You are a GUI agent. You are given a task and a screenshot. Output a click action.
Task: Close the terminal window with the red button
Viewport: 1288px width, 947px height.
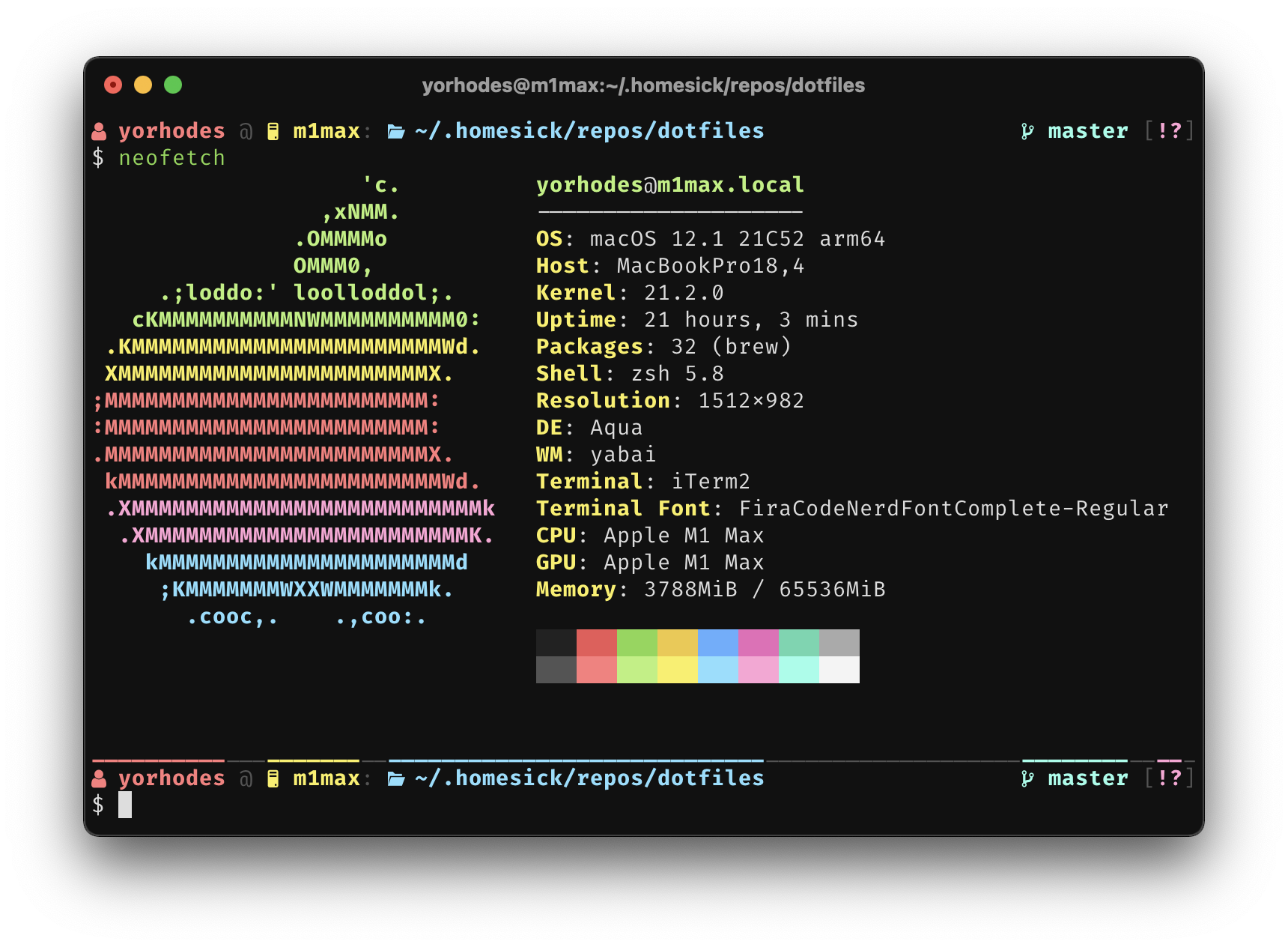click(113, 85)
